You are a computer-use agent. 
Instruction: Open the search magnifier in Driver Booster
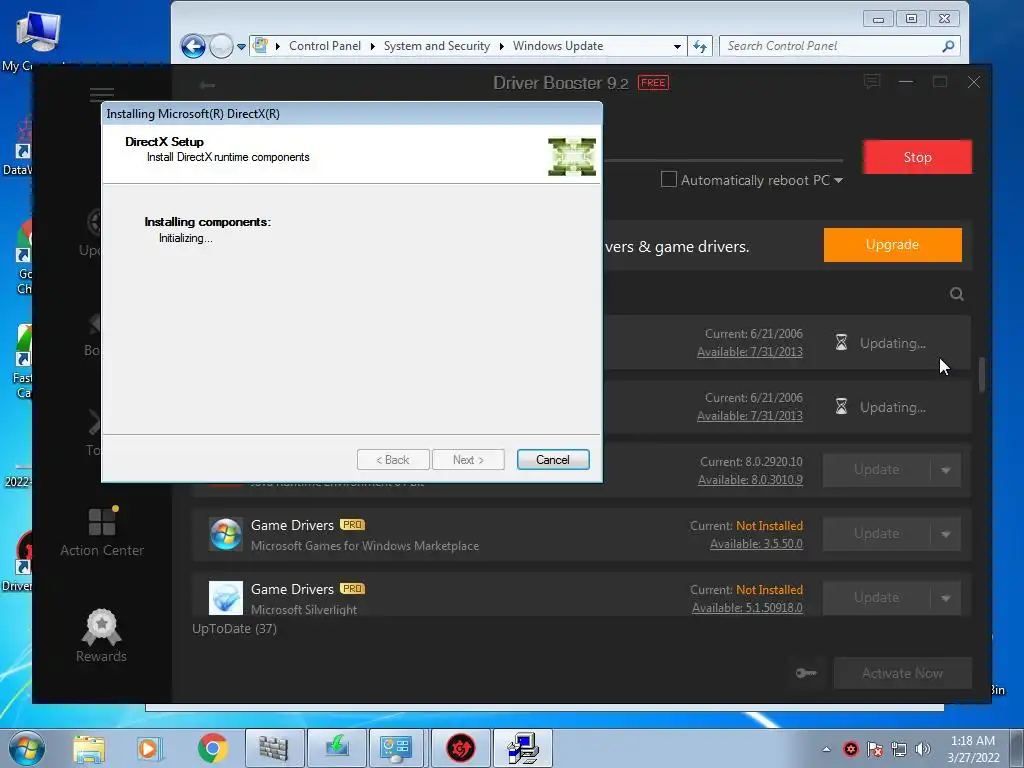pos(957,294)
